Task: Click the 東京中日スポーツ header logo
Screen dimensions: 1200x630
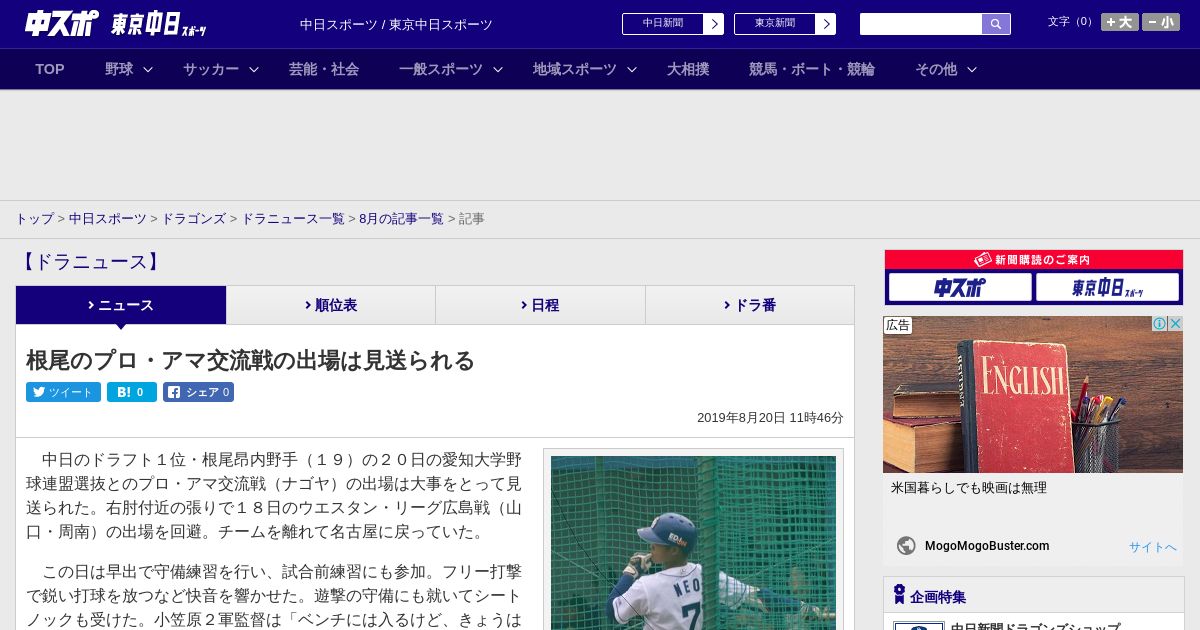Action: tap(158, 24)
